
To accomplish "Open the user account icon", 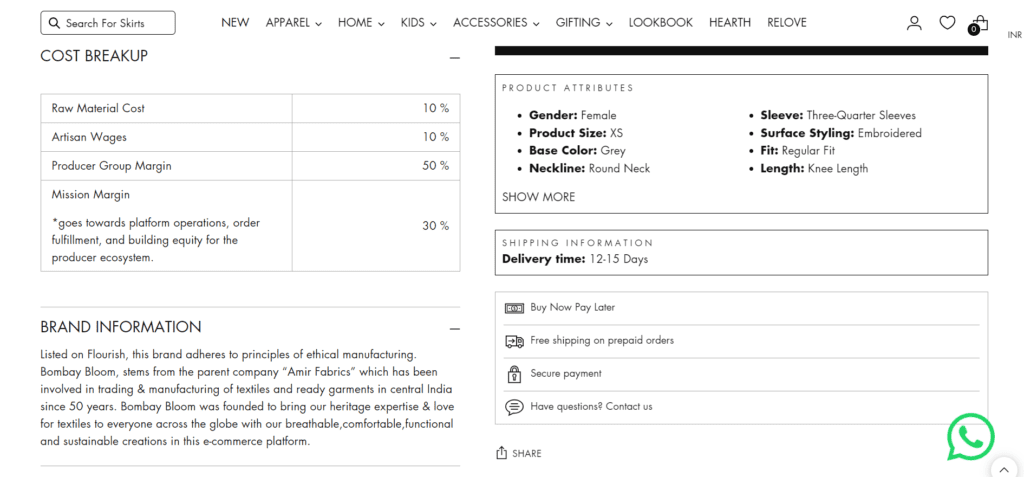I will [x=914, y=23].
